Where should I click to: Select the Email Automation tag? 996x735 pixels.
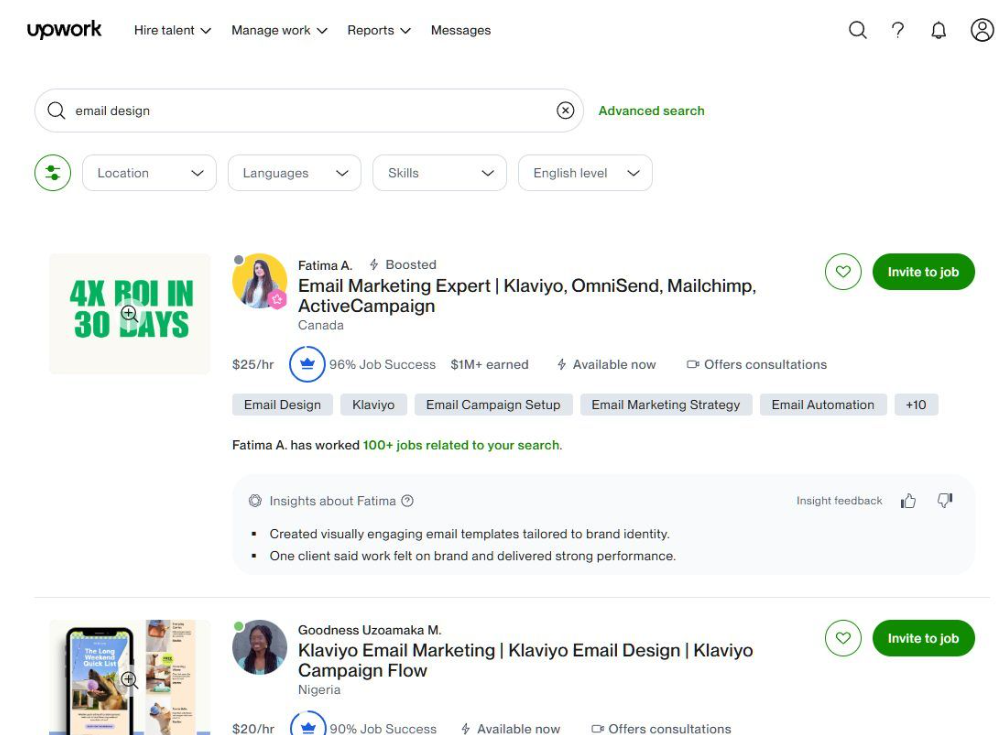pos(823,405)
